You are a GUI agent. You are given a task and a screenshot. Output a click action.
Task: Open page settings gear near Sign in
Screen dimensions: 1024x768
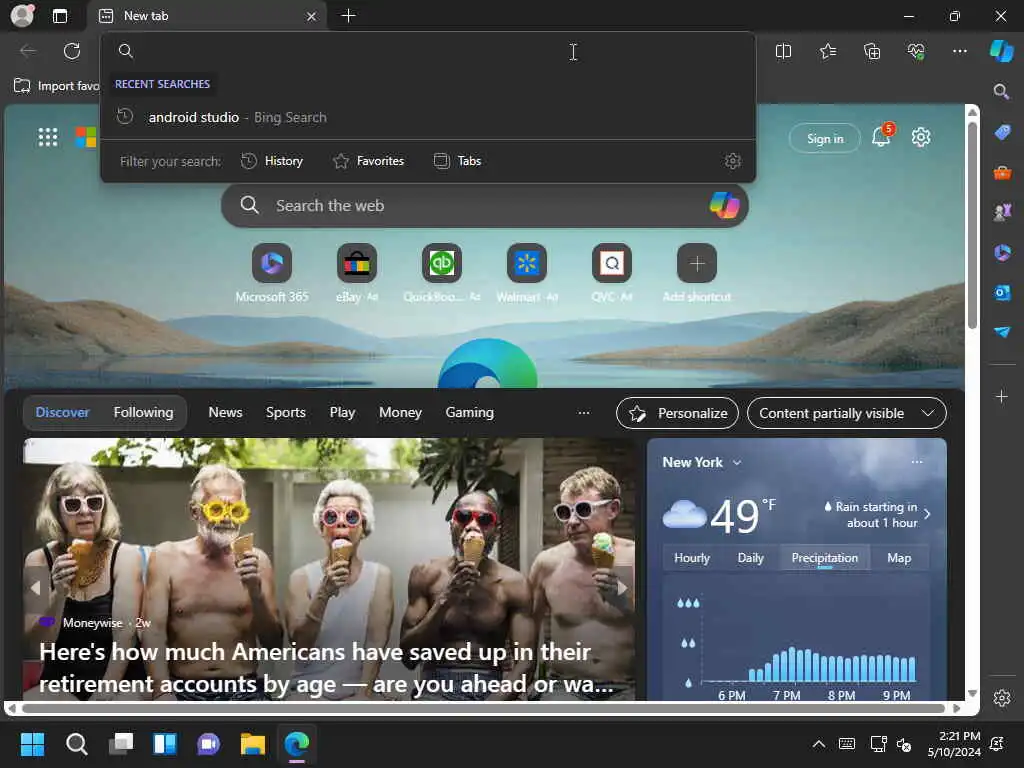point(921,137)
